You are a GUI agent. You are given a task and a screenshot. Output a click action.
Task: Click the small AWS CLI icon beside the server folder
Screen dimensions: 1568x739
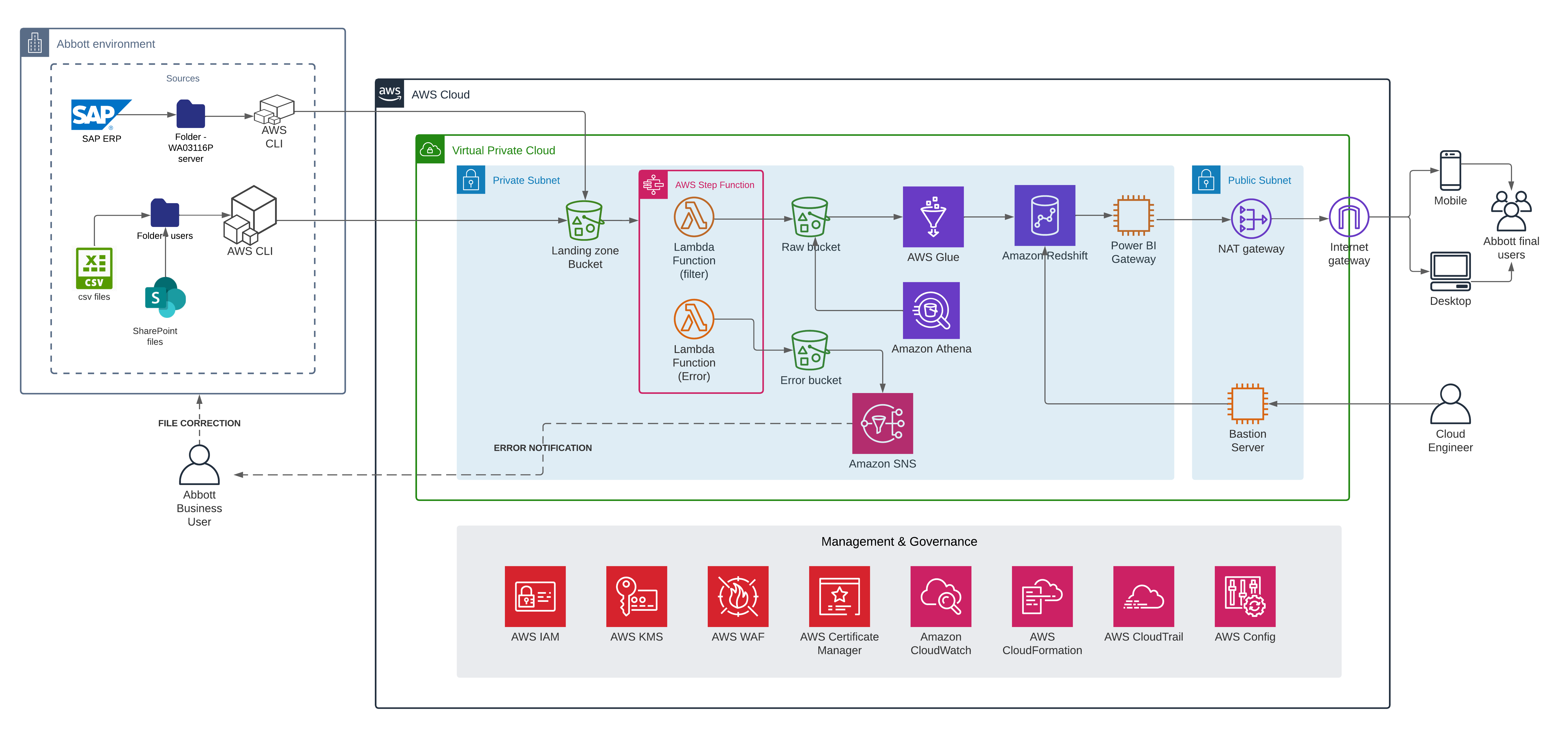click(x=274, y=110)
